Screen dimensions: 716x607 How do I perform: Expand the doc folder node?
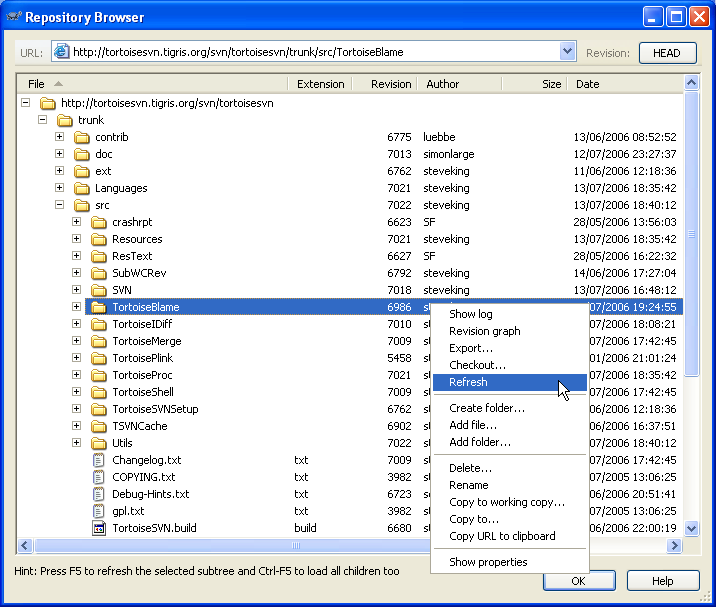coord(59,153)
